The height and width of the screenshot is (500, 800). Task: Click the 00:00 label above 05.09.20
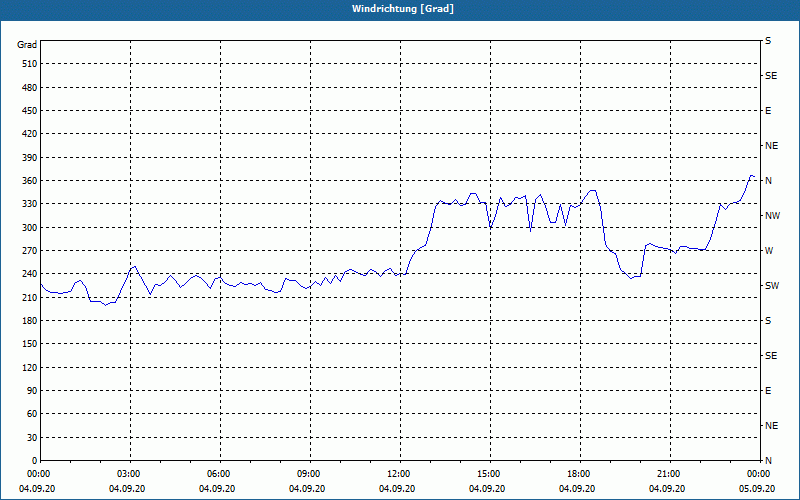coord(759,474)
